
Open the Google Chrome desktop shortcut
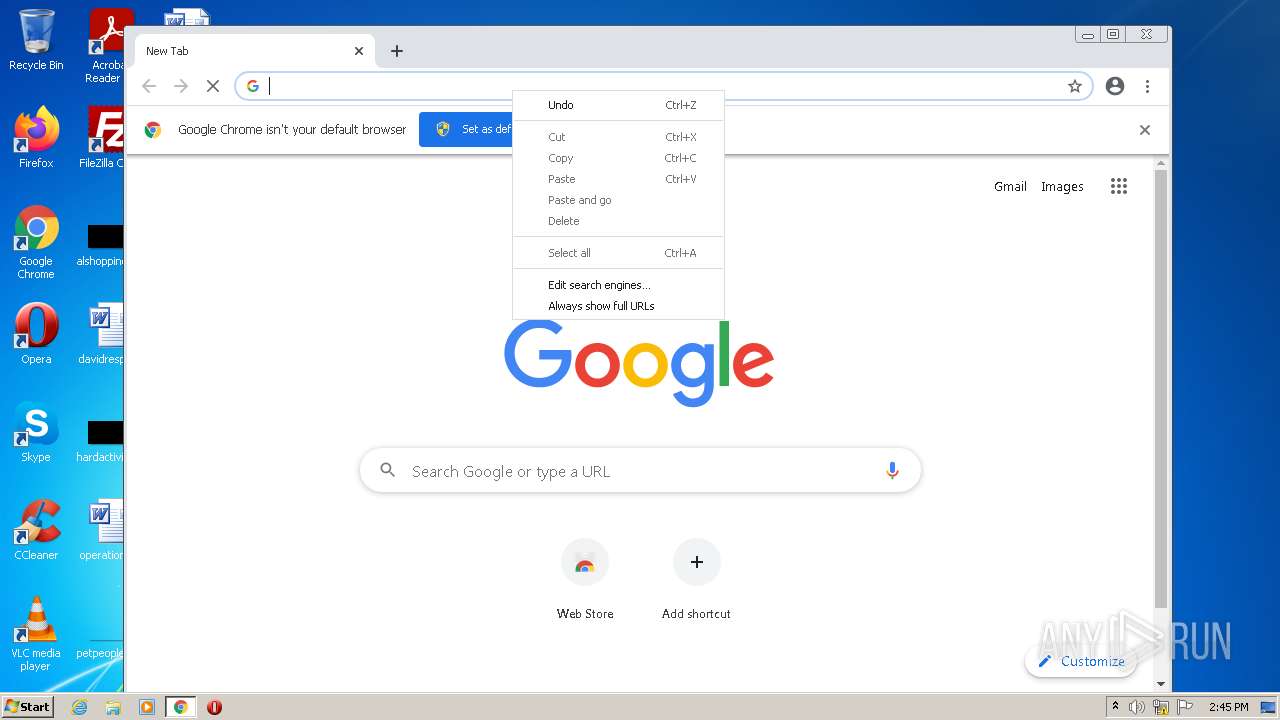pos(36,242)
